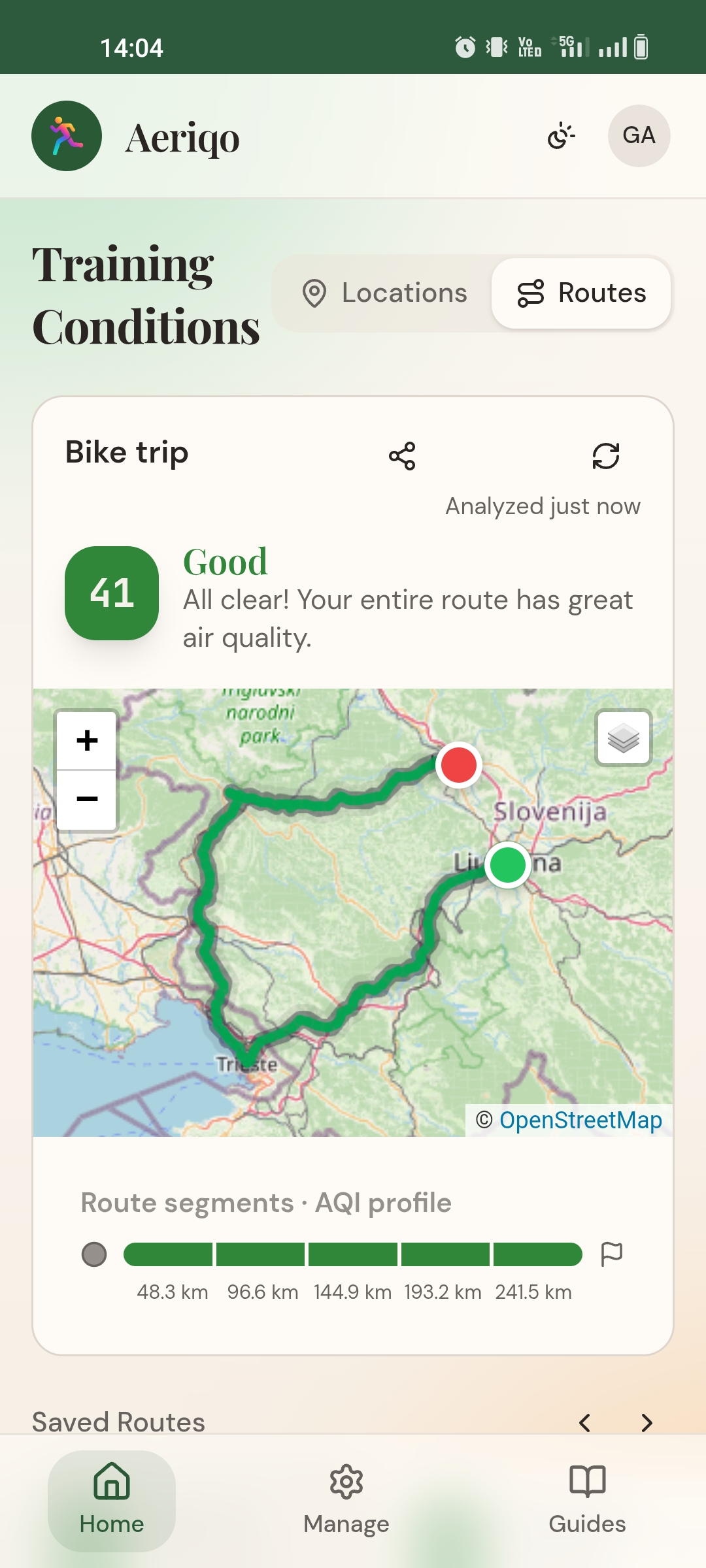Image resolution: width=706 pixels, height=1568 pixels.
Task: Click the red route endpoint marker on map
Action: [459, 765]
